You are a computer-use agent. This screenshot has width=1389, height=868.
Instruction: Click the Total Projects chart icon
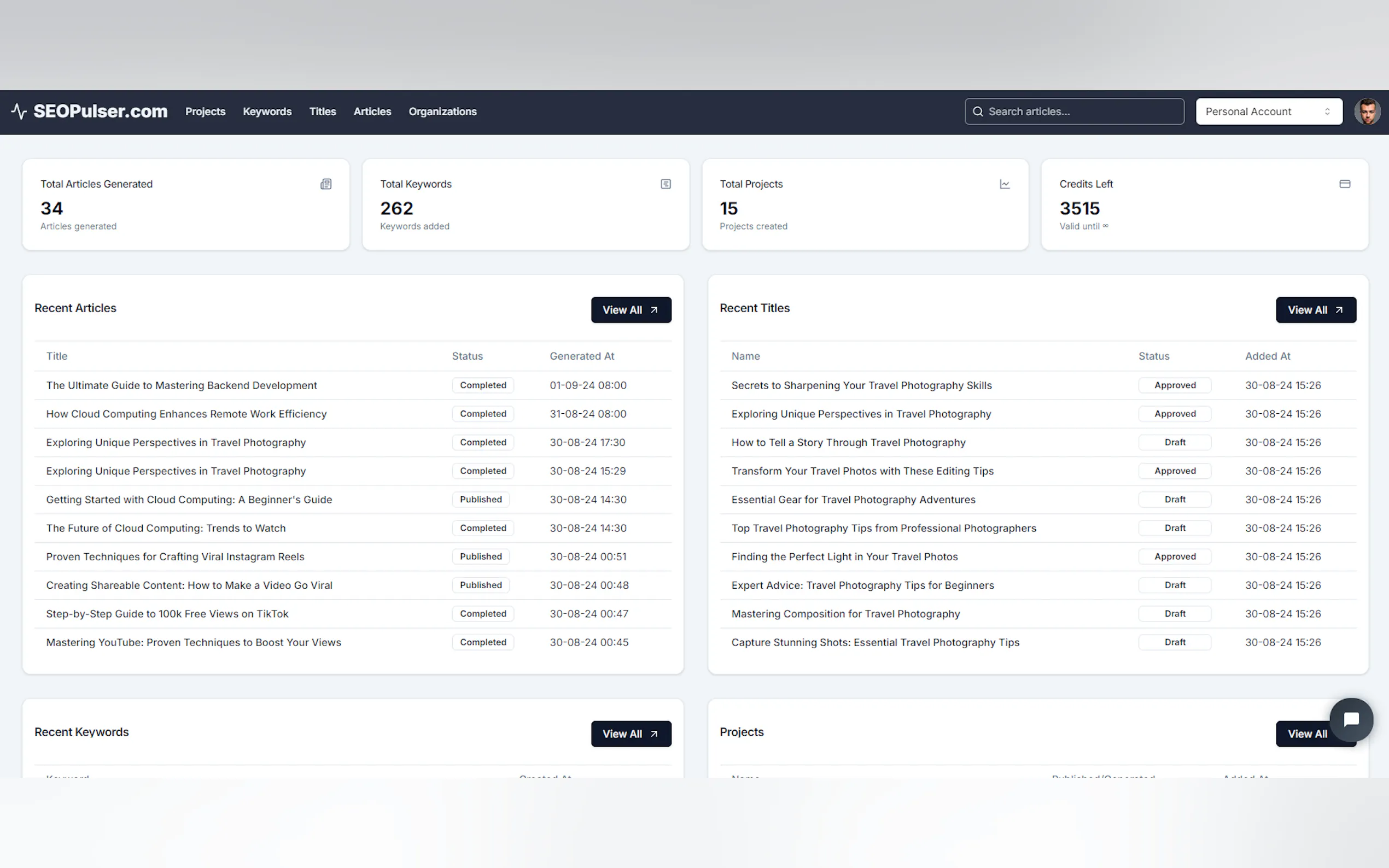(x=1004, y=184)
